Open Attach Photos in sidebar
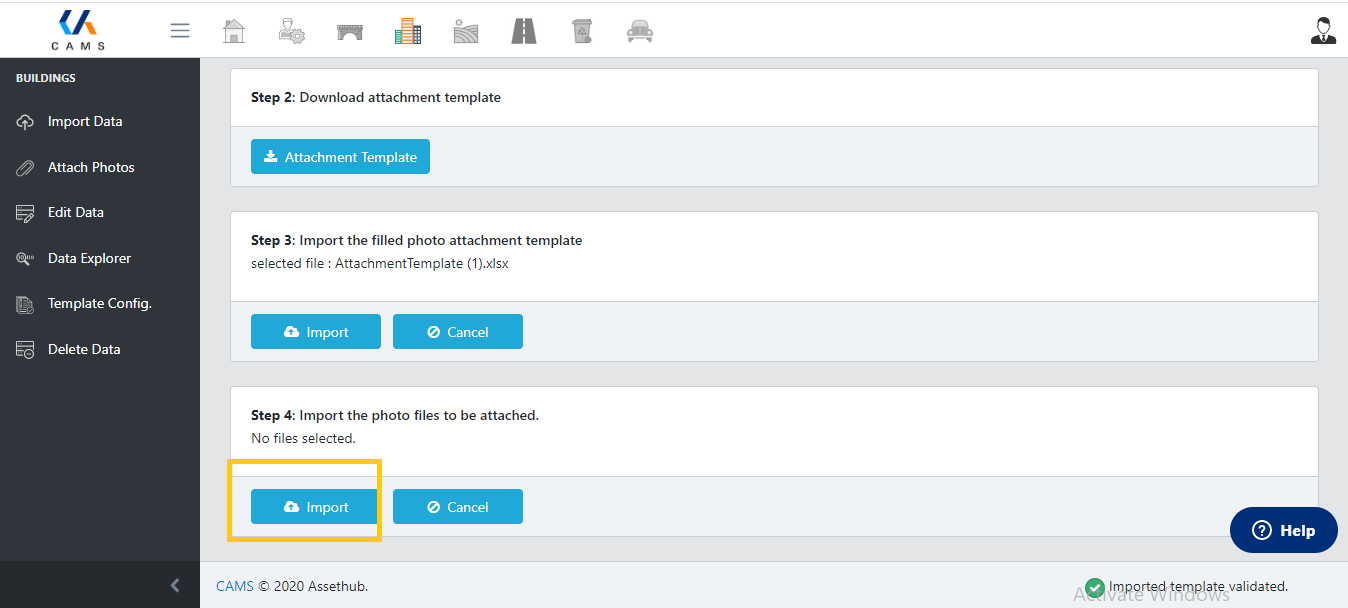1348x608 pixels. (91, 167)
